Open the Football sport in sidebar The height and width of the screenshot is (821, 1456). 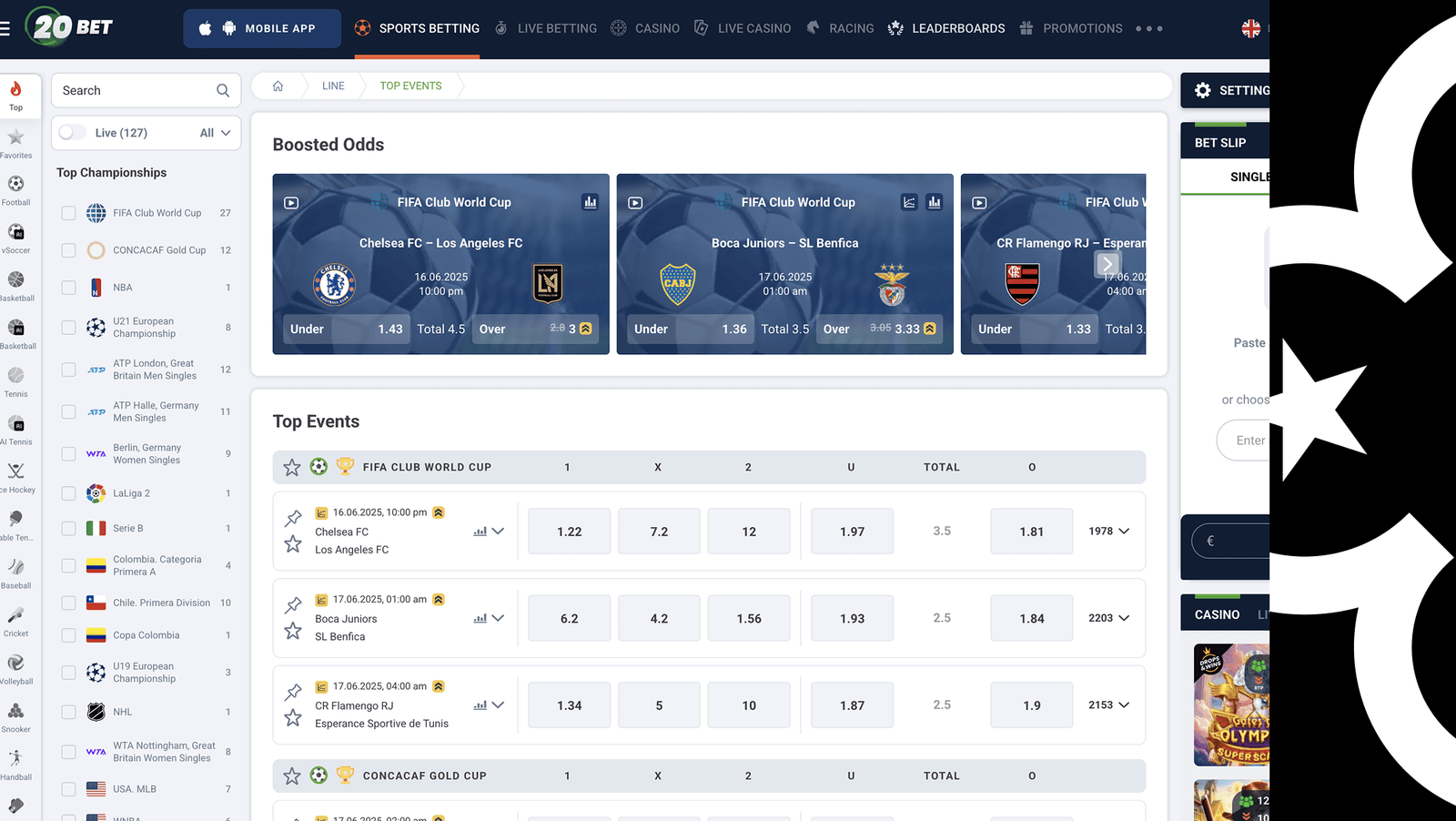click(x=15, y=189)
